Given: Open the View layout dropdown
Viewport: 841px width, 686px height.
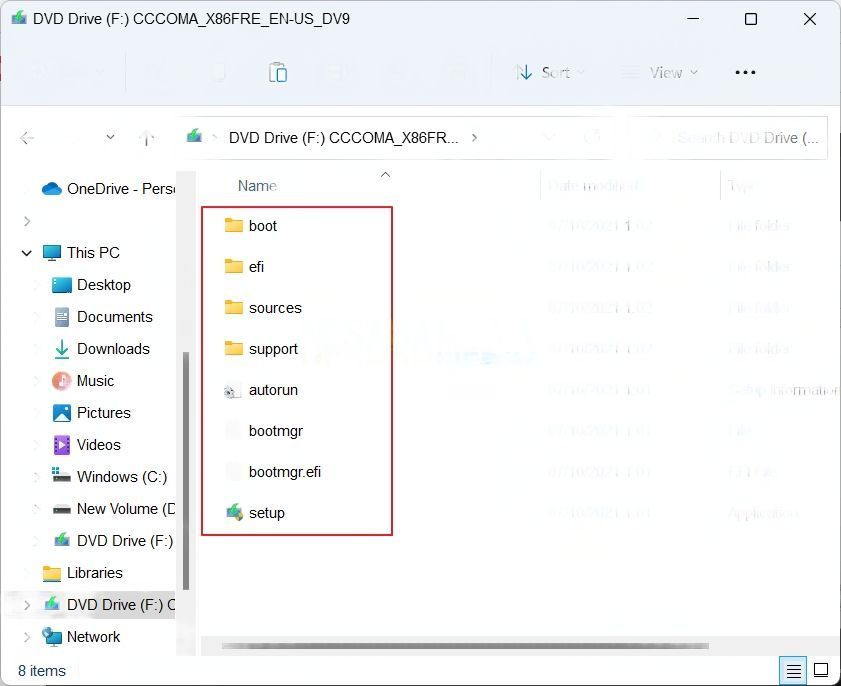Looking at the screenshot, I should [x=660, y=72].
